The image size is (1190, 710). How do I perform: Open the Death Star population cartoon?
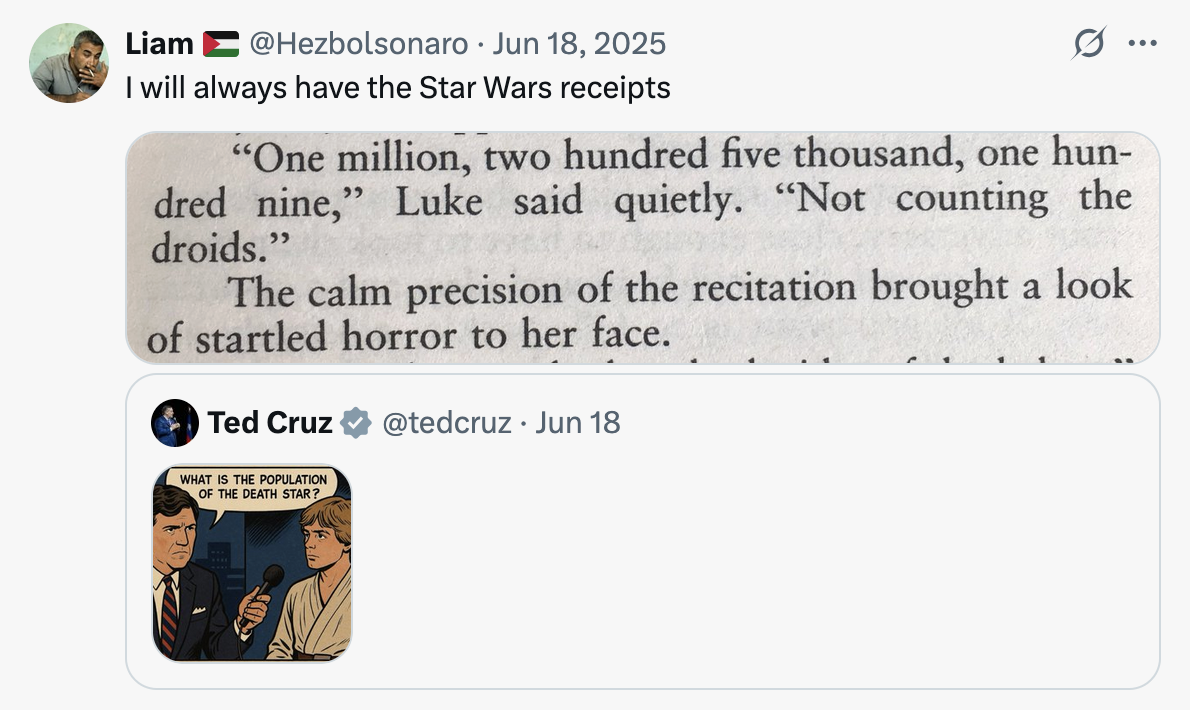coord(252,563)
